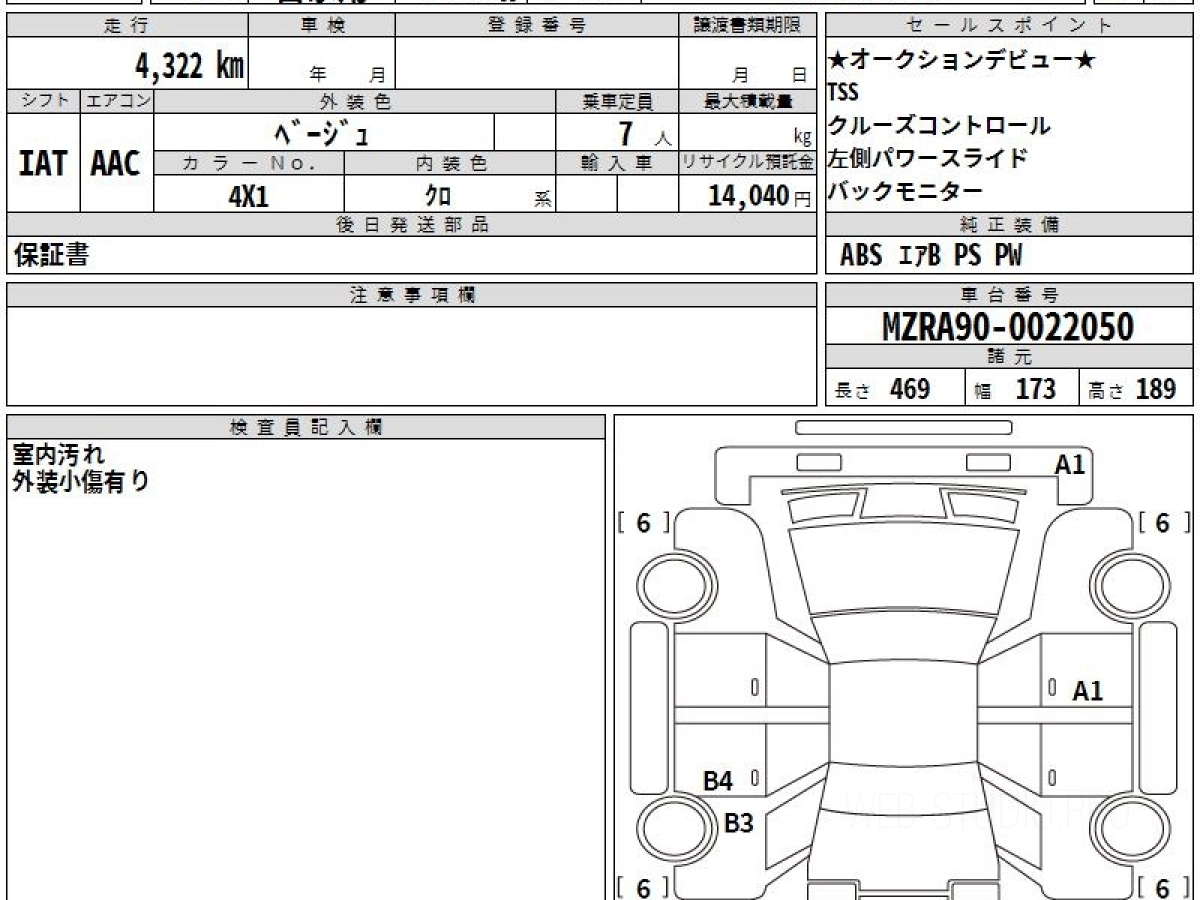Select the IAT transmission value
Image resolution: width=1200 pixels, height=900 pixels.
coord(43,162)
